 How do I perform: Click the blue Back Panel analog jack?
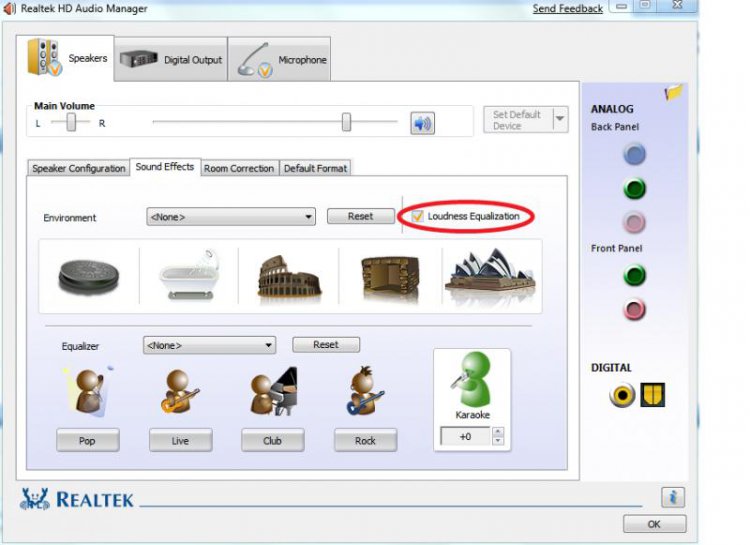[634, 155]
